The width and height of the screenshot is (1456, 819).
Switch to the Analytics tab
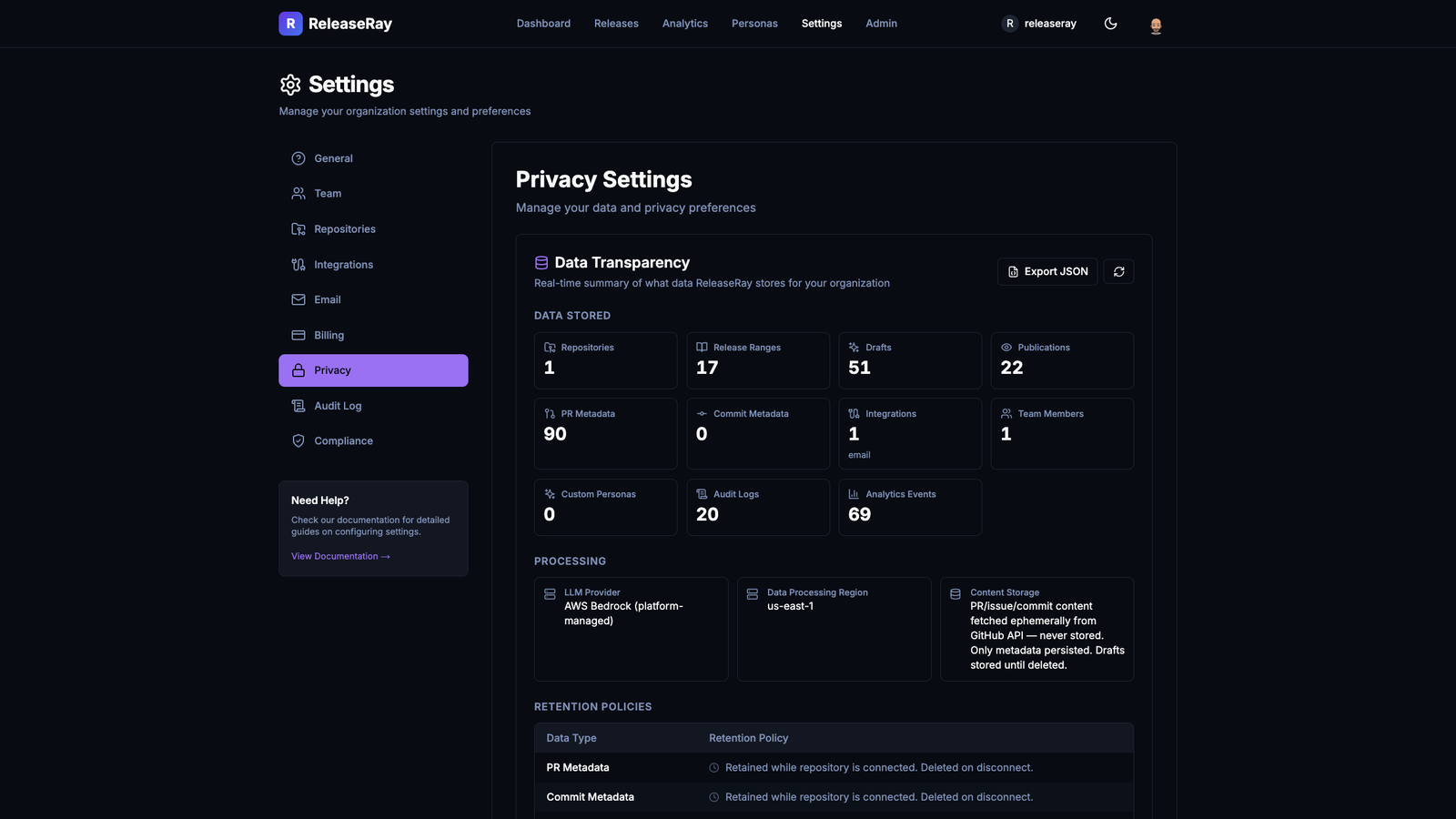click(x=684, y=24)
